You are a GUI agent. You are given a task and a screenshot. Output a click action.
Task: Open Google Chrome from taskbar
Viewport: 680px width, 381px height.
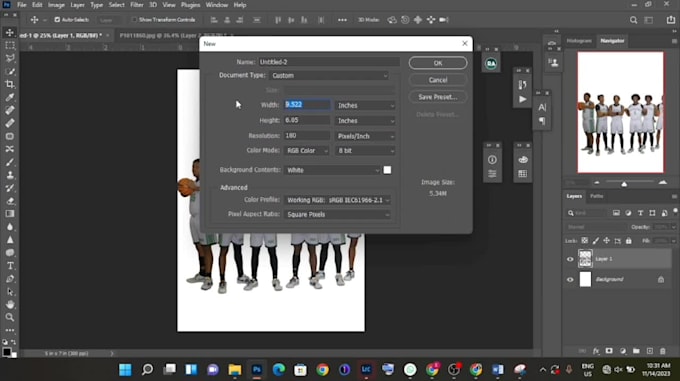[322, 370]
